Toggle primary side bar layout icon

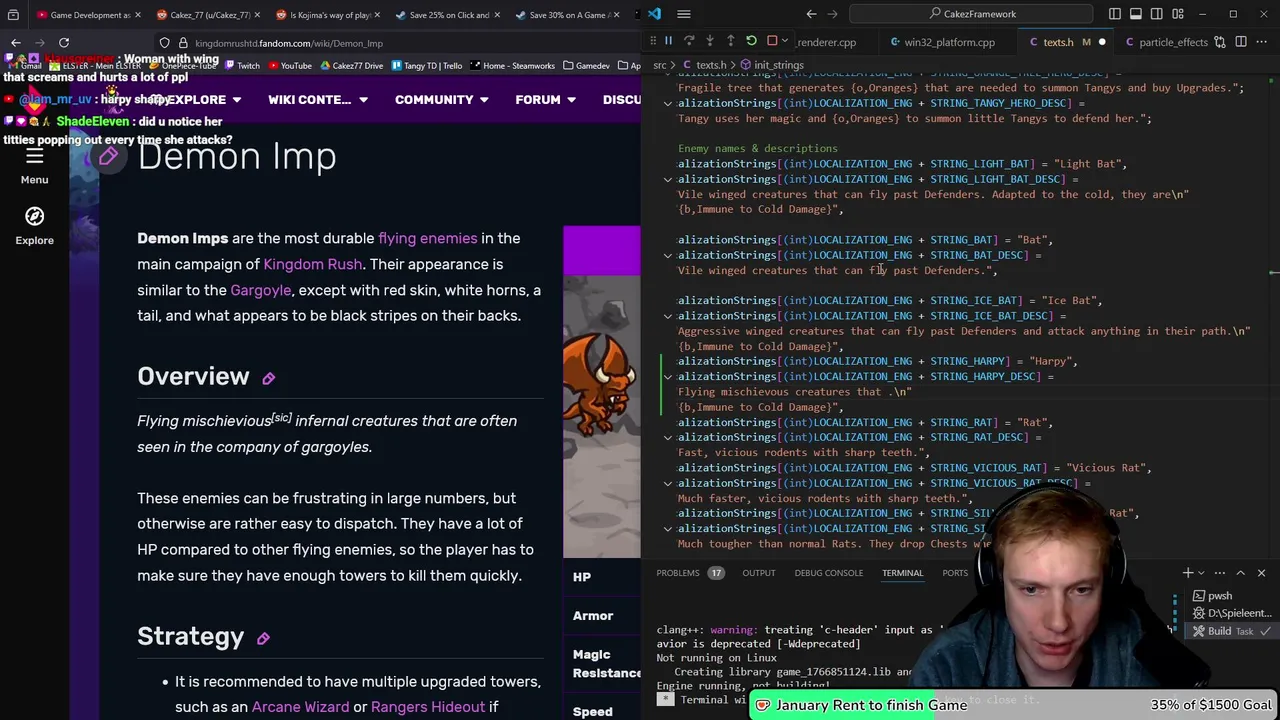[1115, 14]
